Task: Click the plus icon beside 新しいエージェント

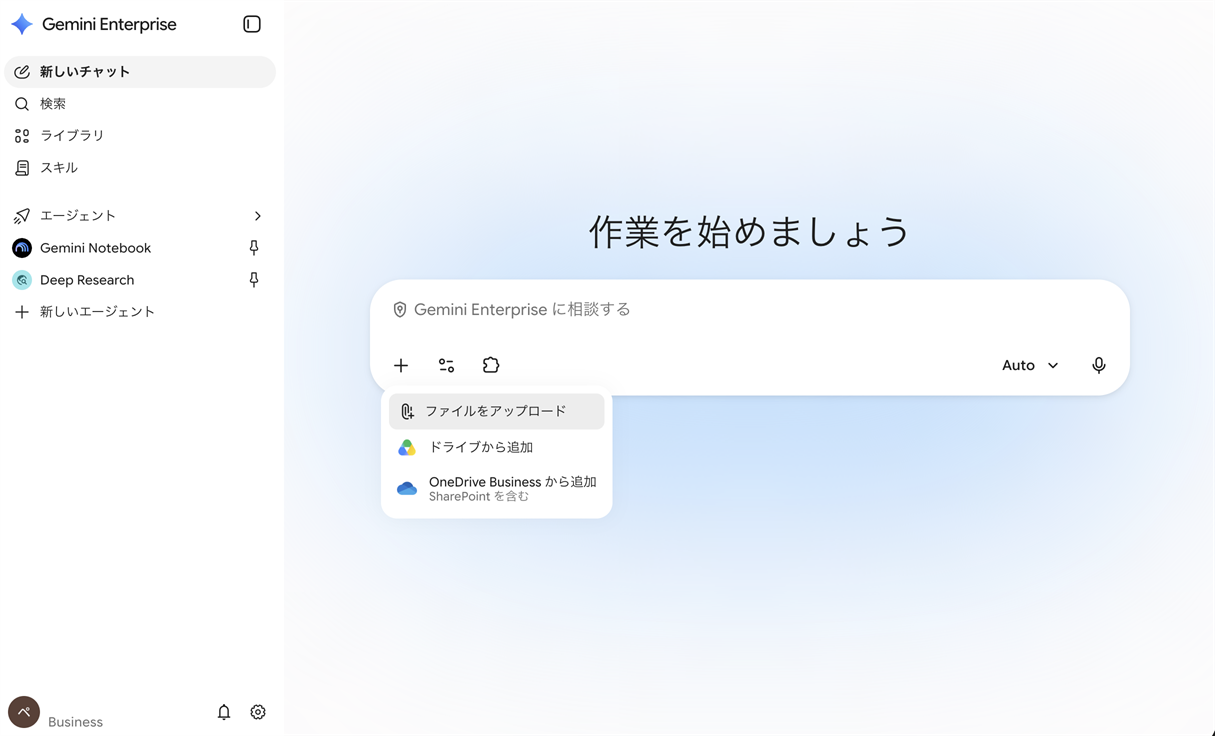Action: pyautogui.click(x=22, y=312)
